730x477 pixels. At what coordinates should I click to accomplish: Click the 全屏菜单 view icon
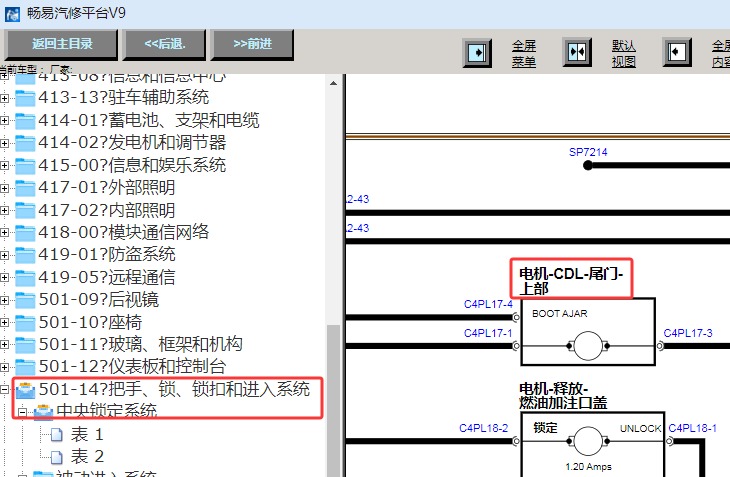coord(477,52)
